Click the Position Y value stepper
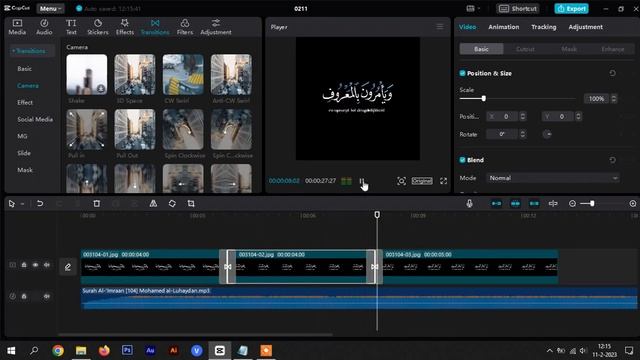640x360 pixels. pos(578,116)
